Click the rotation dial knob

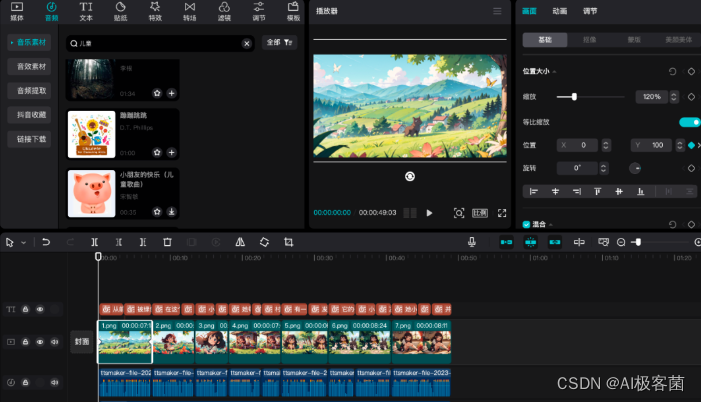coord(635,168)
